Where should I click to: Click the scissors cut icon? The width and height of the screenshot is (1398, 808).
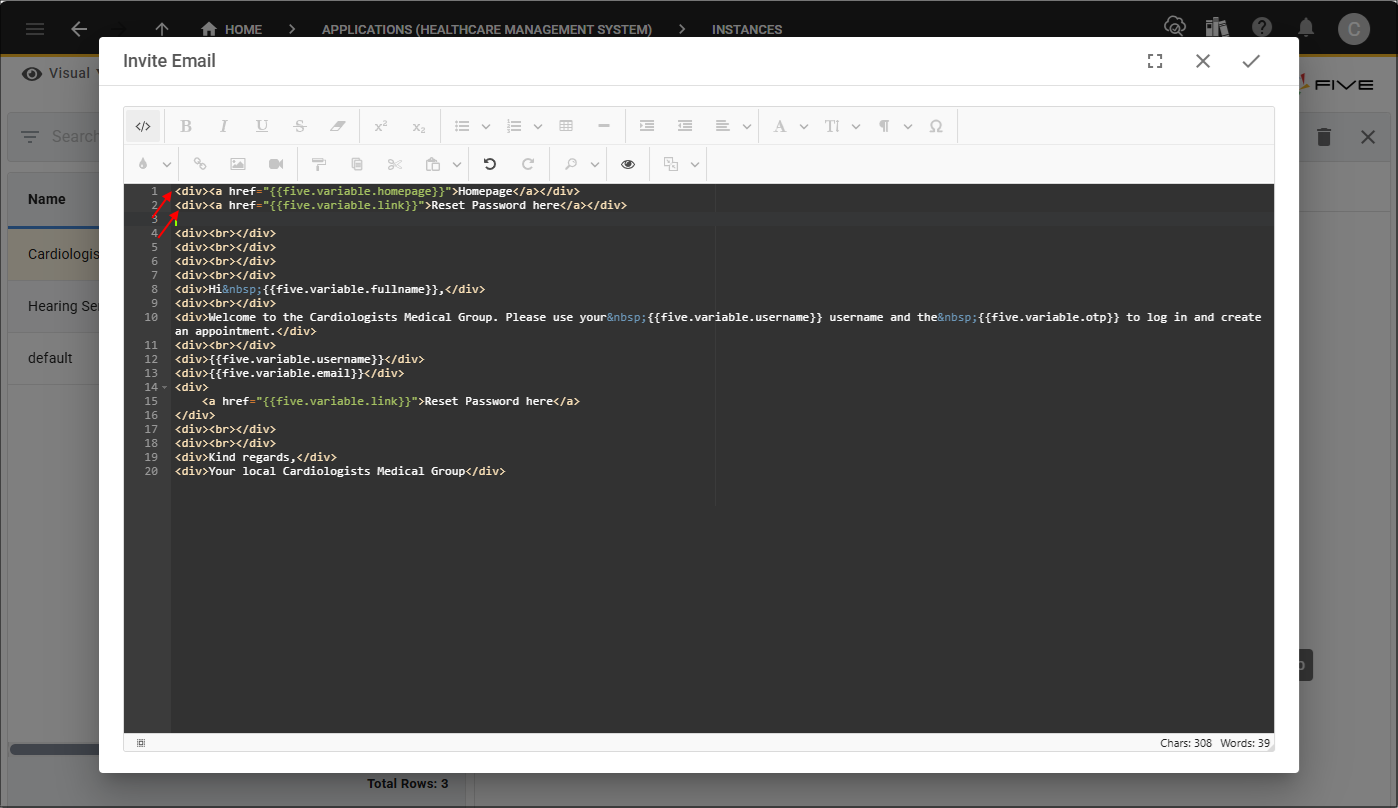395,164
